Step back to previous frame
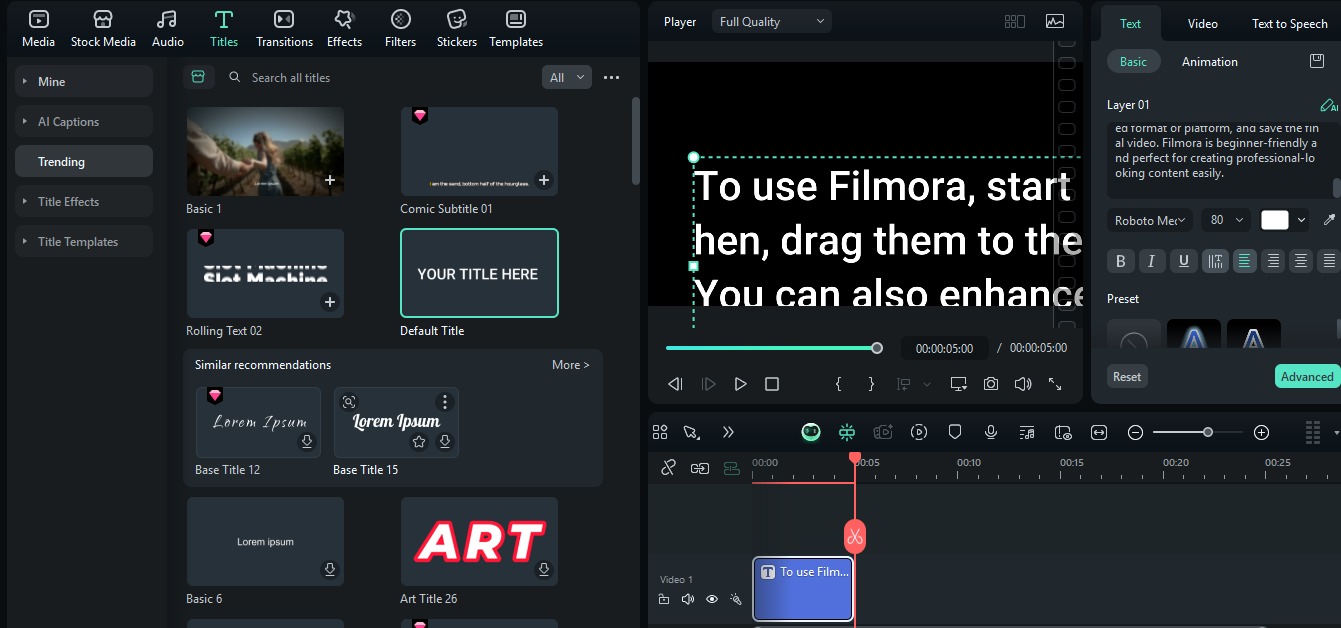The height and width of the screenshot is (628, 1341). [x=676, y=384]
